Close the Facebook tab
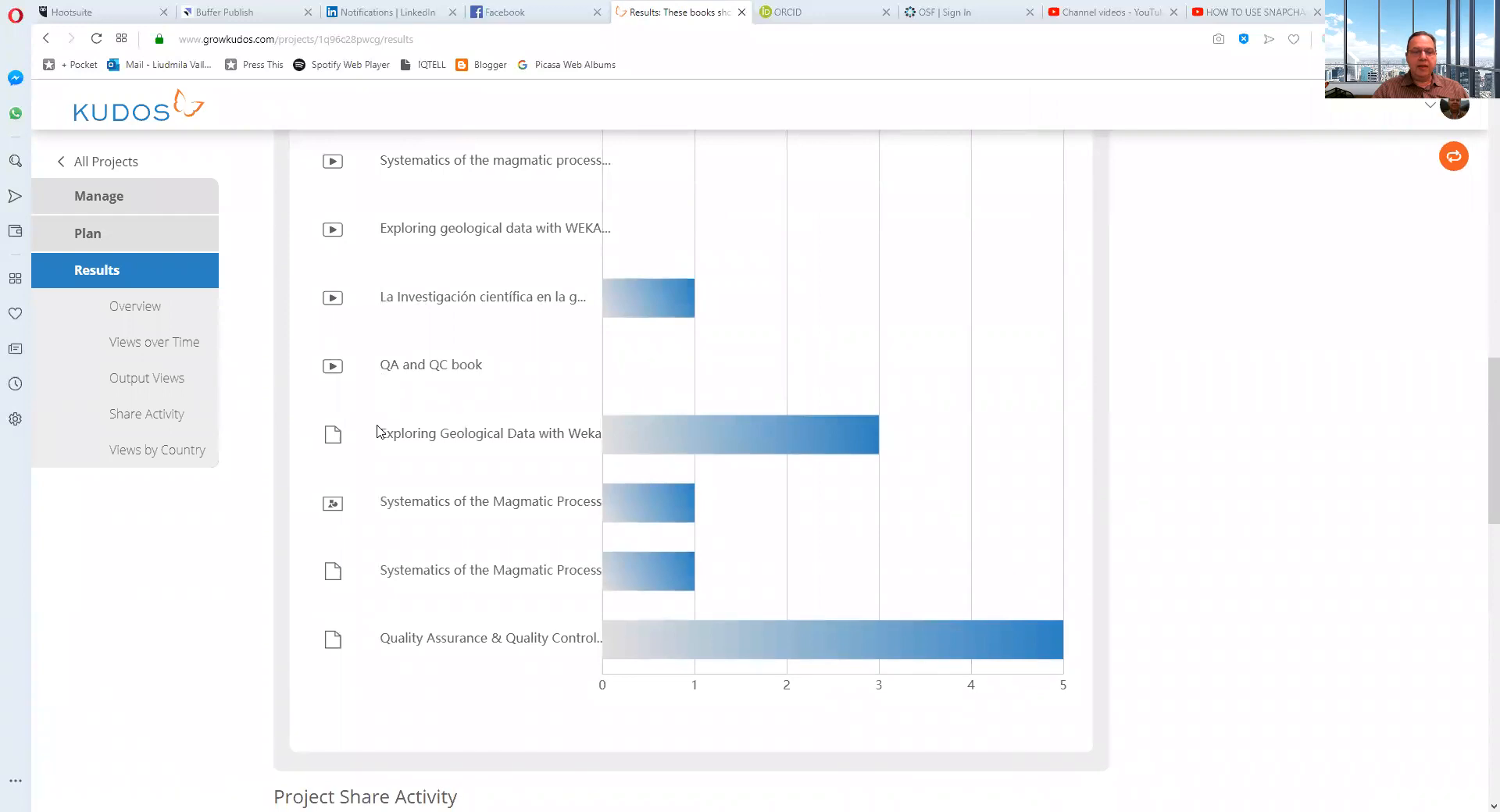Image resolution: width=1500 pixels, height=812 pixels. tap(597, 12)
